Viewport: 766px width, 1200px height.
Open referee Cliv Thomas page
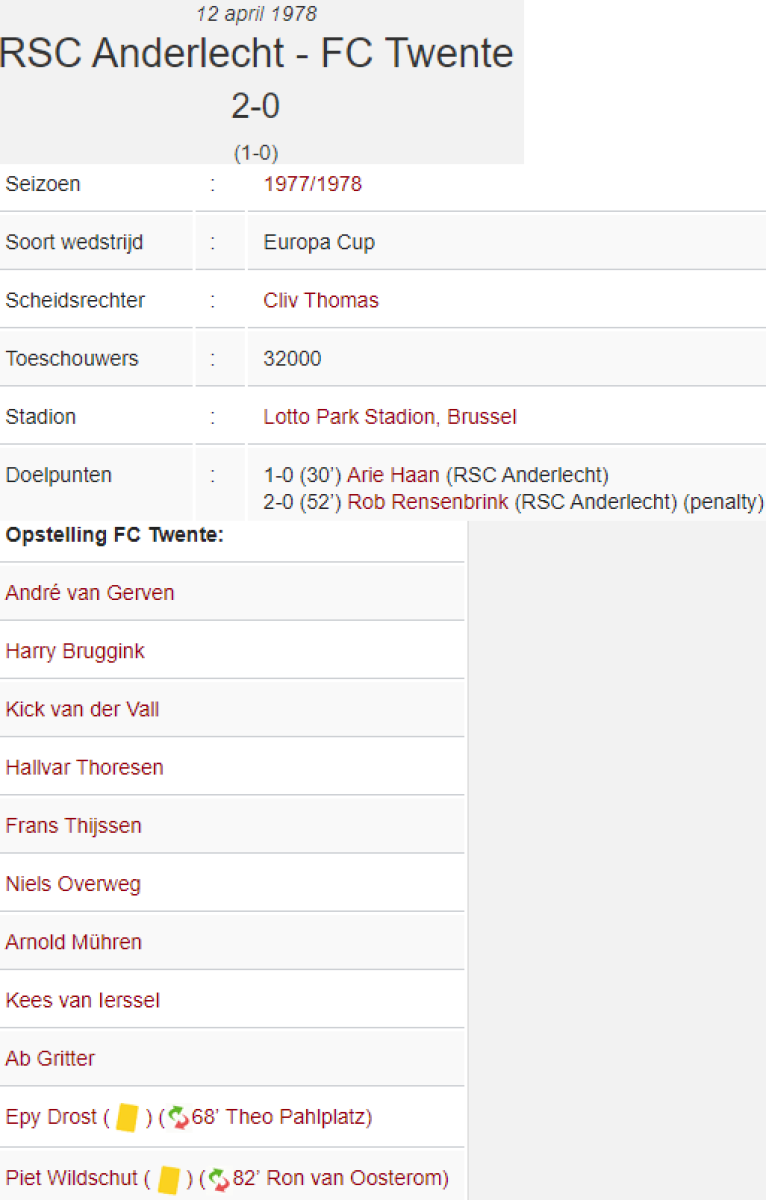[x=321, y=300]
